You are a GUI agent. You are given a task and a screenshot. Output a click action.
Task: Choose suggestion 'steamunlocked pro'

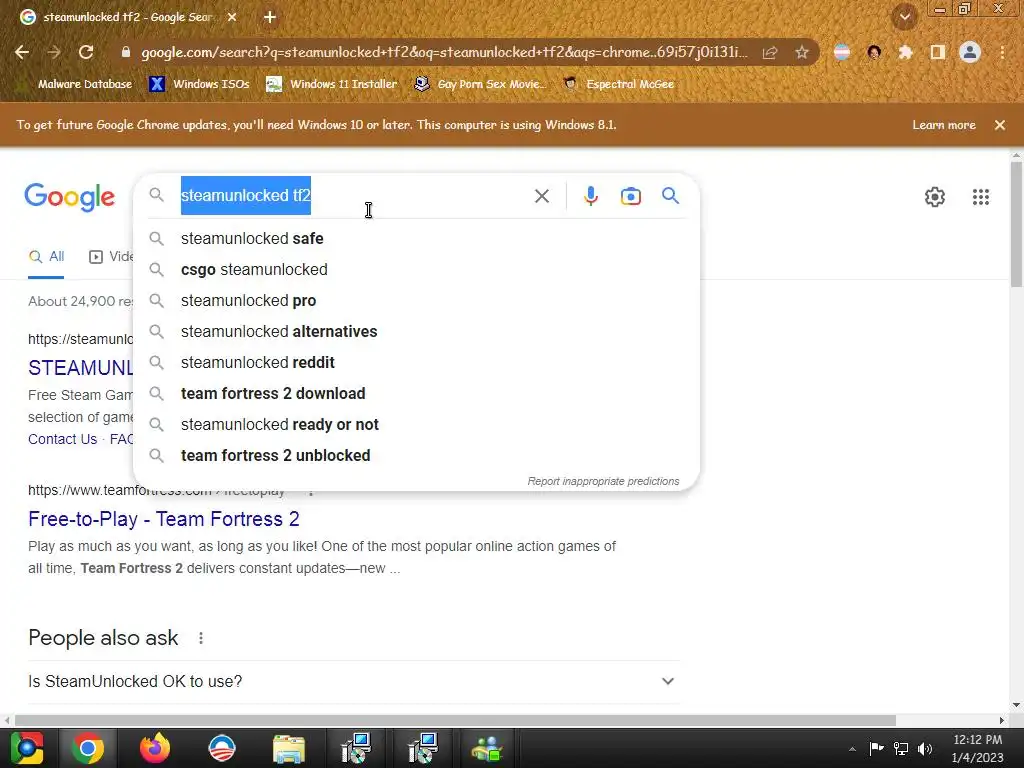pos(416,300)
